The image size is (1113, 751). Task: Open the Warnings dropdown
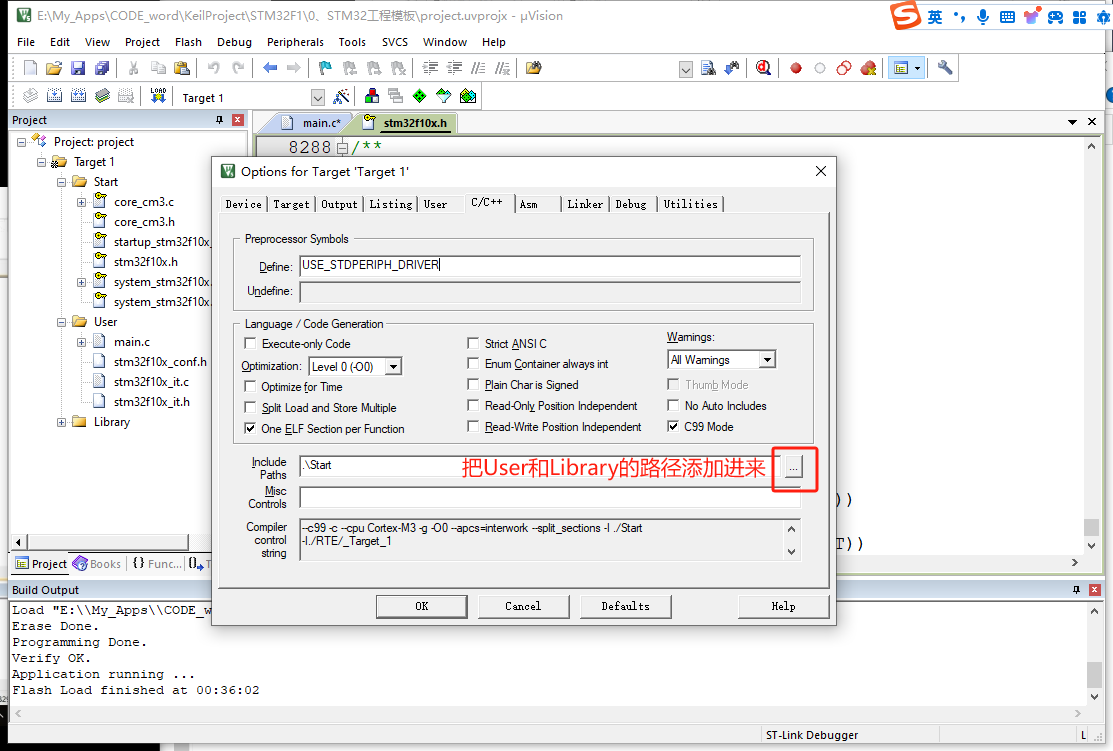(767, 360)
